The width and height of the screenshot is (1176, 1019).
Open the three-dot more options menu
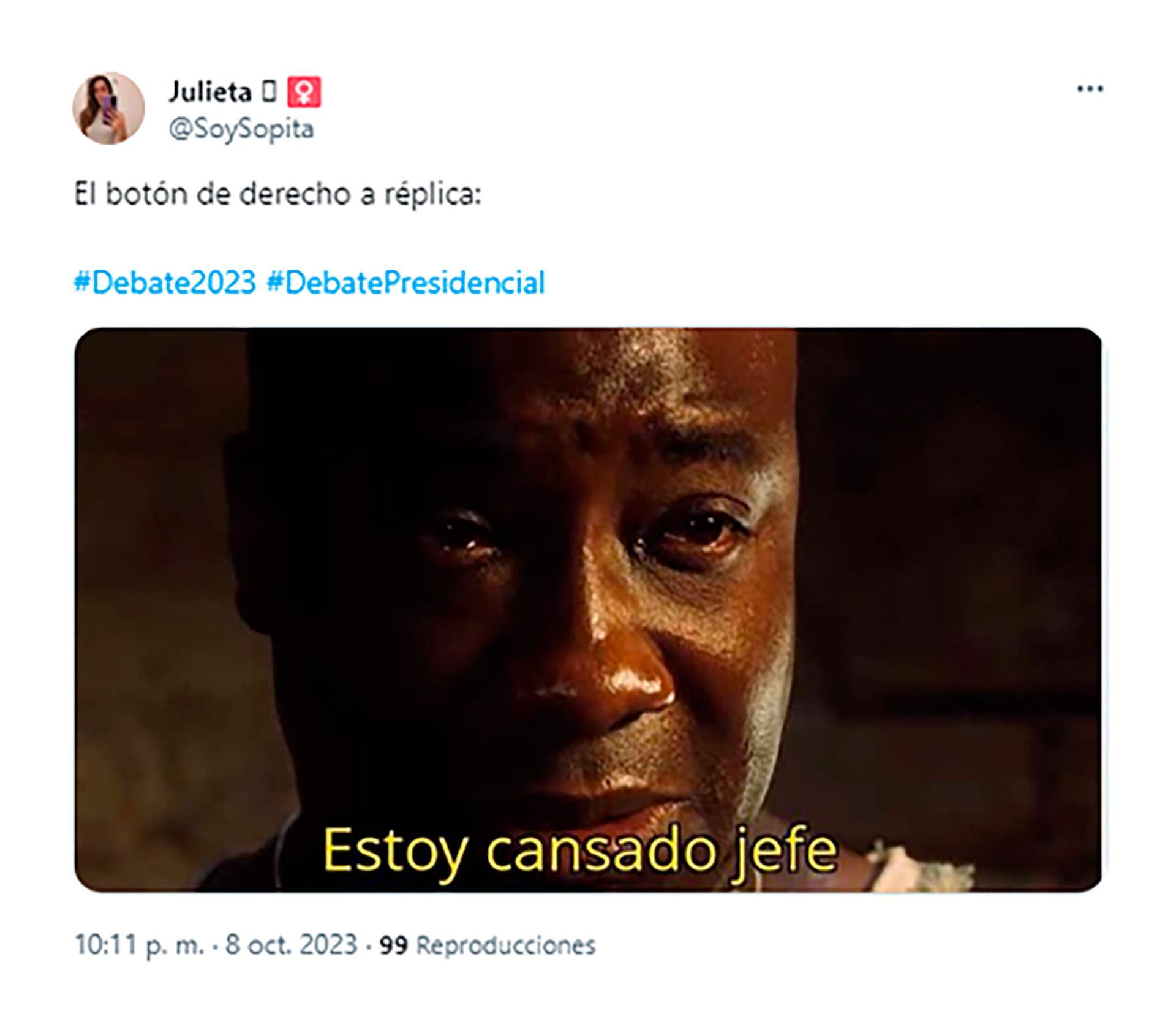tap(1090, 89)
